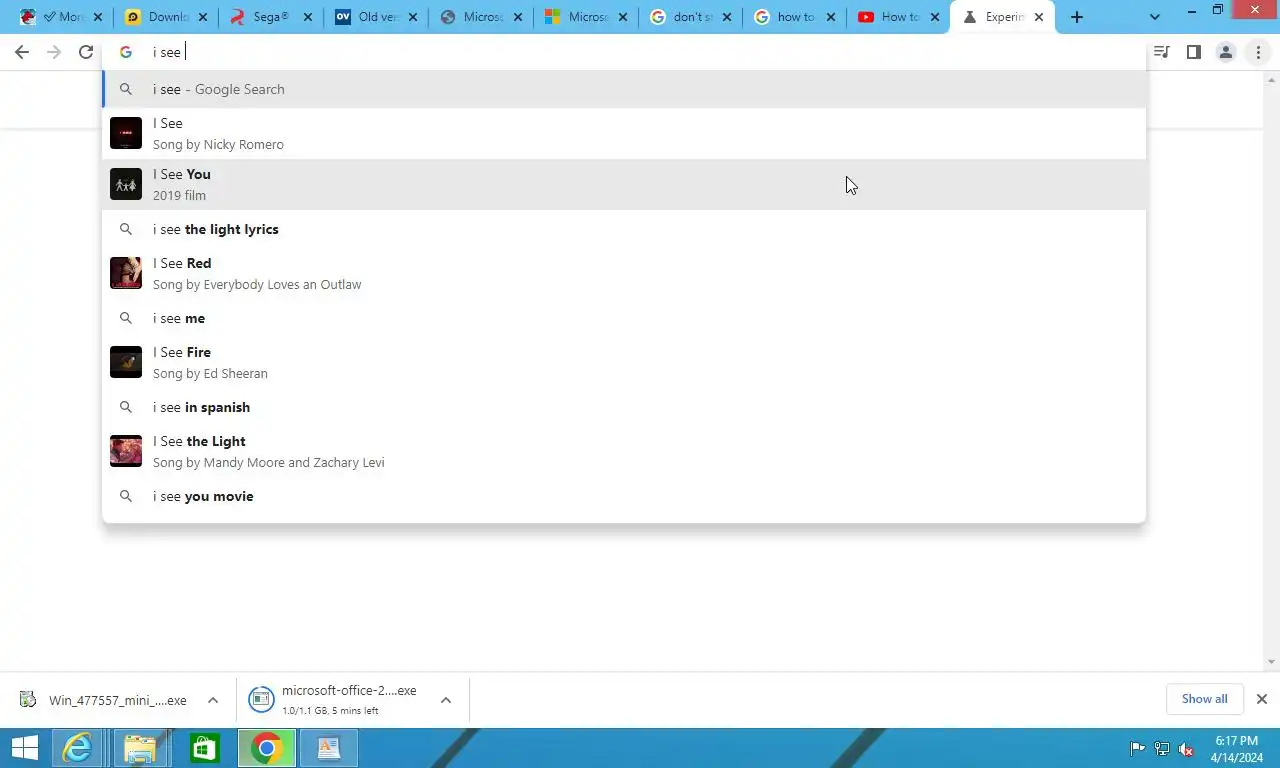1280x768 pixels.
Task: Close the Experiments tab
Action: click(1039, 17)
